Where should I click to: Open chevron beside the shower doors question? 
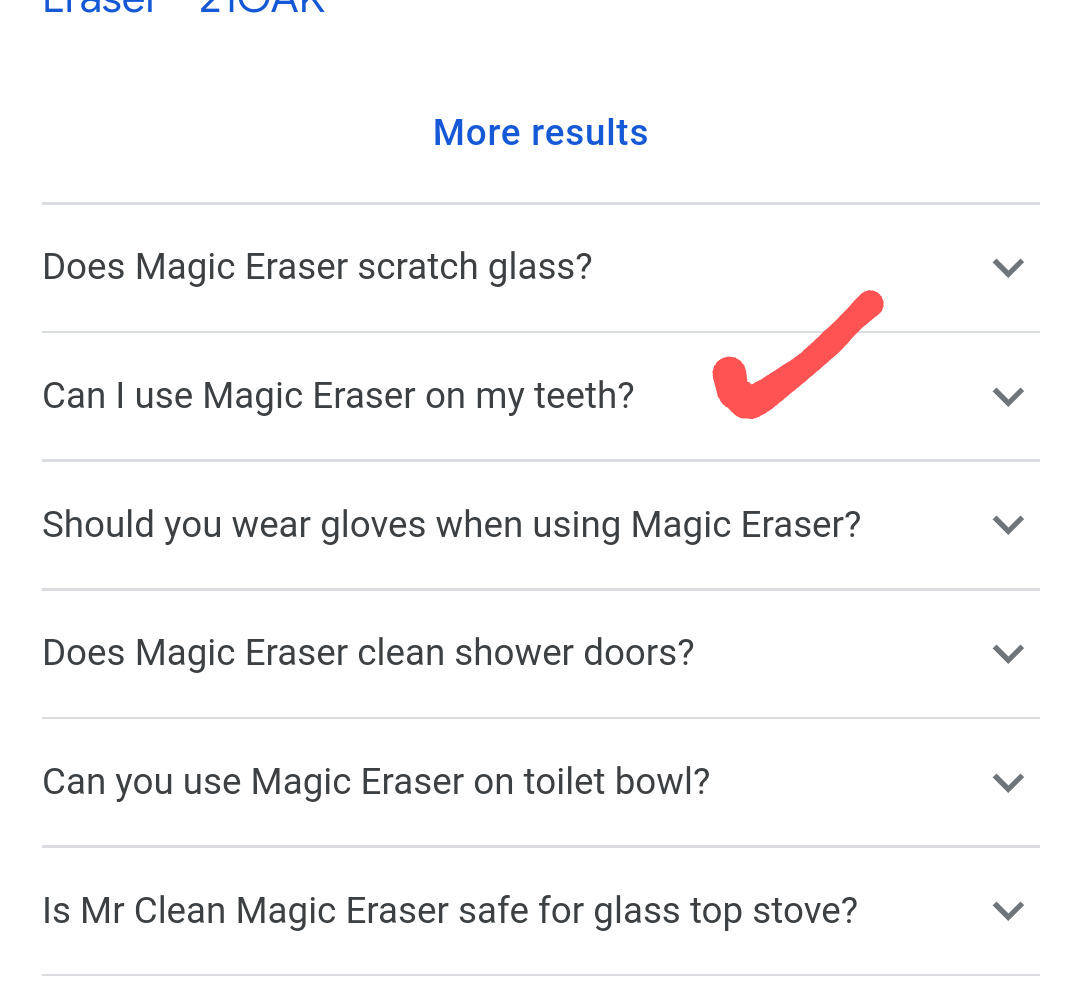click(x=1008, y=654)
